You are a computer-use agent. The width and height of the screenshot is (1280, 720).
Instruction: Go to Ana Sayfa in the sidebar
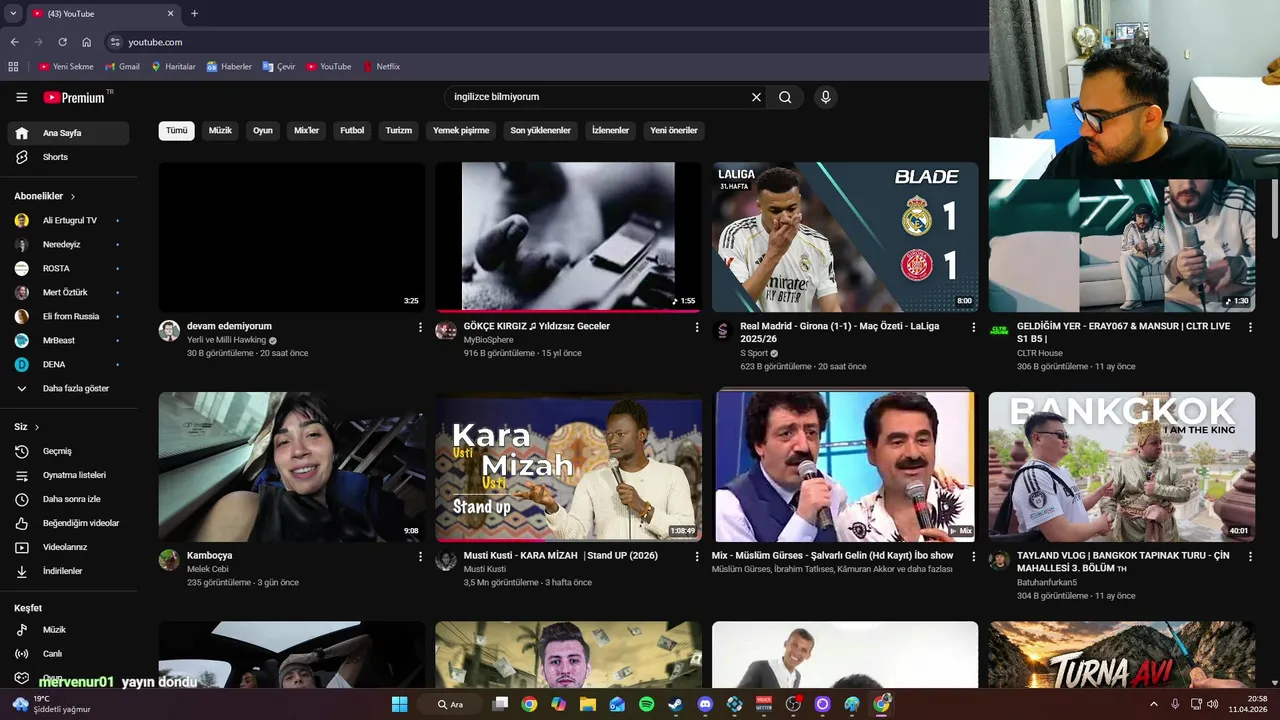pos(68,133)
